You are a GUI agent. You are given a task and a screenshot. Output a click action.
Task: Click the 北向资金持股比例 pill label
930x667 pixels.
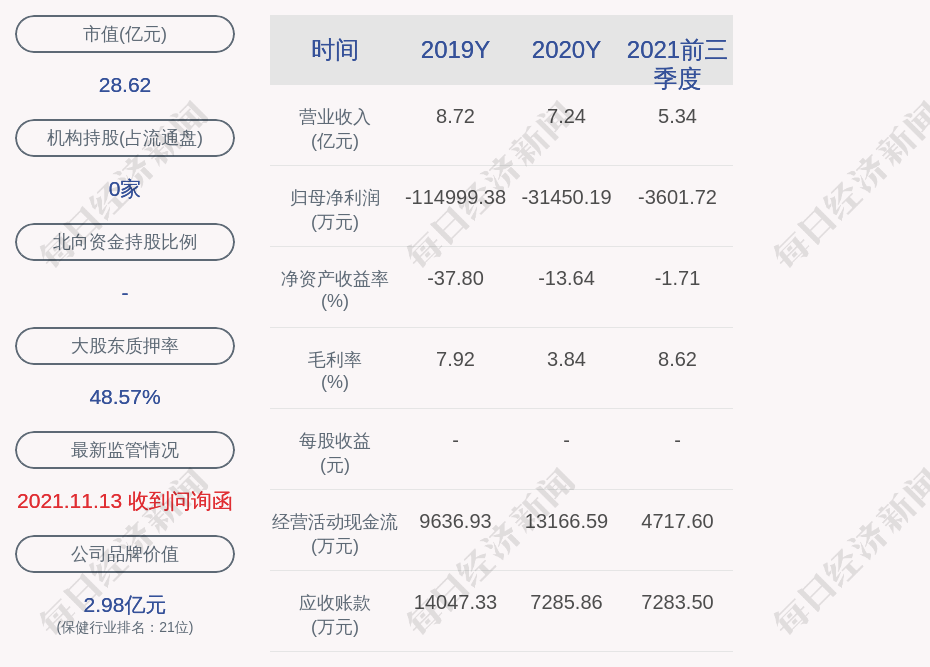(125, 242)
